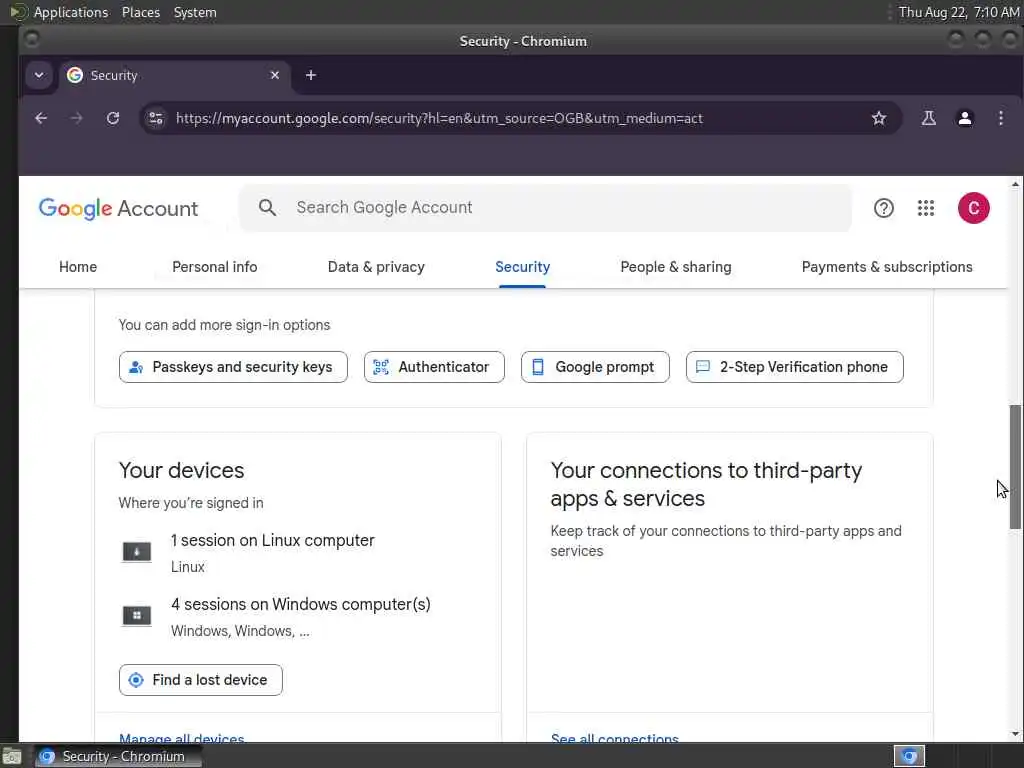Switch to the Data & privacy tab
This screenshot has width=1024, height=768.
(x=376, y=267)
